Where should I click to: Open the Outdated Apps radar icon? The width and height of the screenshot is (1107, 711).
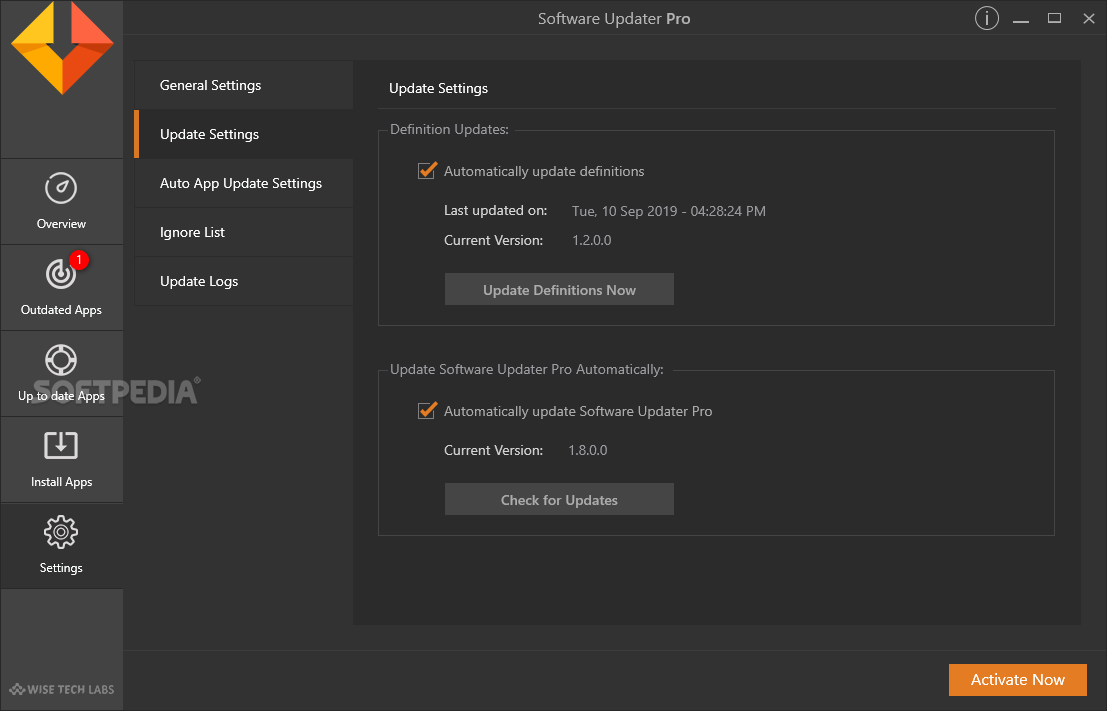click(x=61, y=274)
